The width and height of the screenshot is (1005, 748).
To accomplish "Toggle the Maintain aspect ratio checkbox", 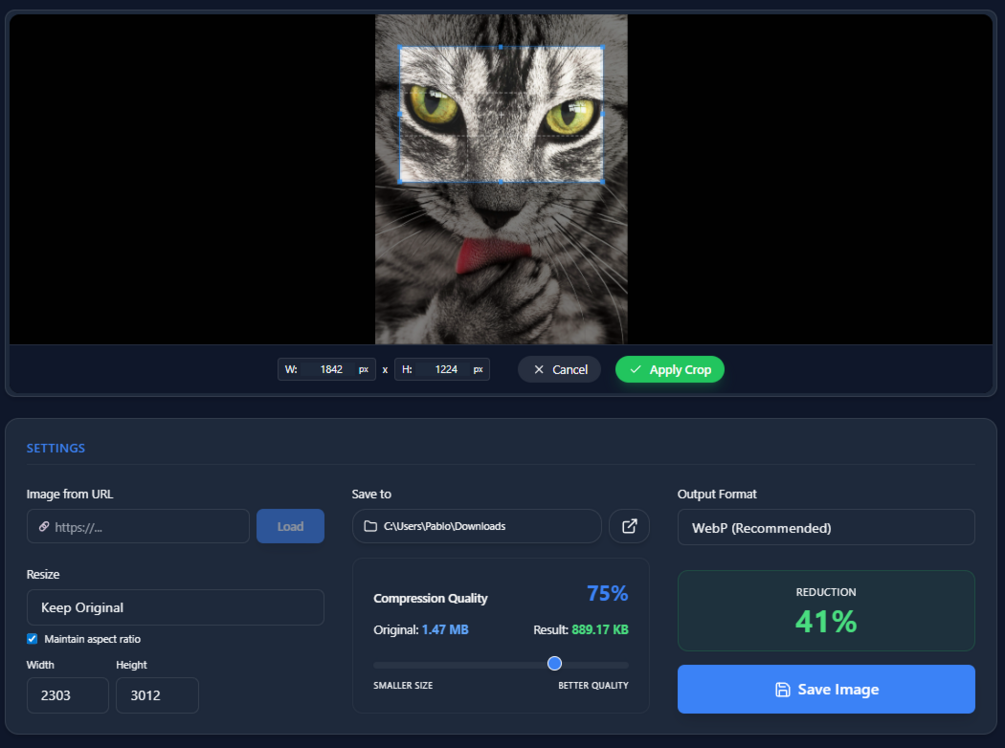I will [x=32, y=639].
